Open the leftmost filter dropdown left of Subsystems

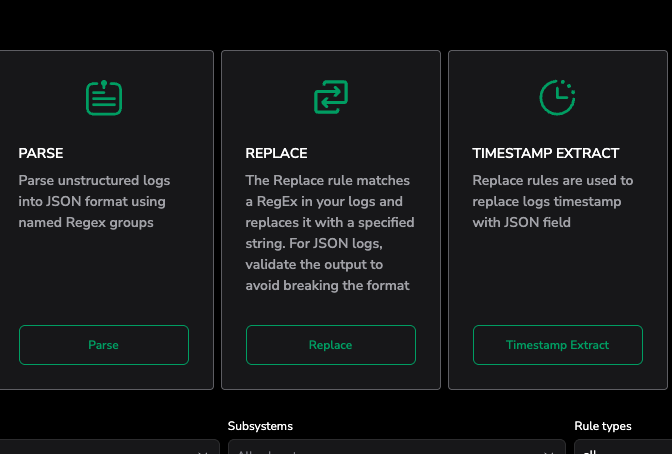coord(100,449)
